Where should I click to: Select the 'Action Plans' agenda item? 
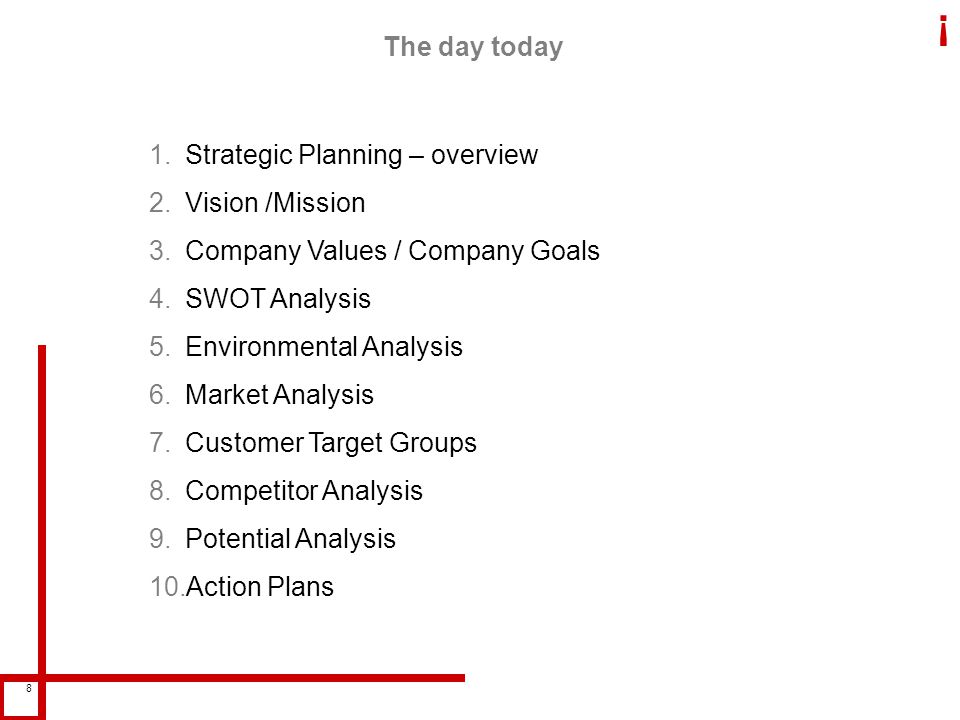tap(260, 587)
